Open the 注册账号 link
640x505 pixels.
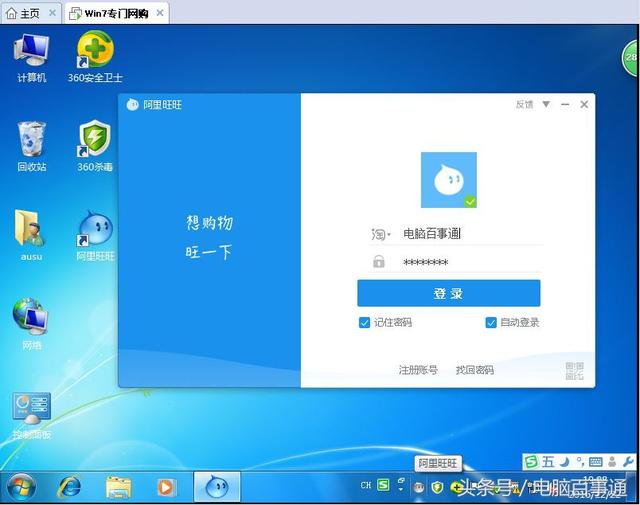418,370
